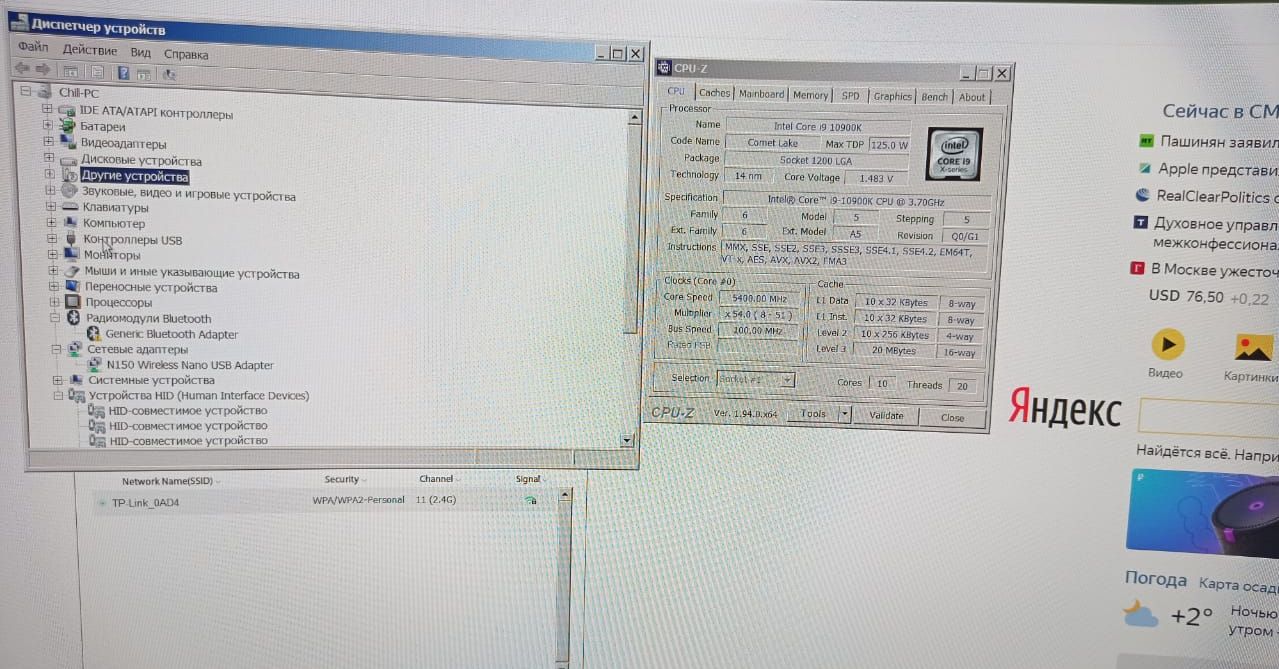The height and width of the screenshot is (669, 1279).
Task: Click the Generic Bluetooth Adapter device icon
Action: tap(94, 334)
